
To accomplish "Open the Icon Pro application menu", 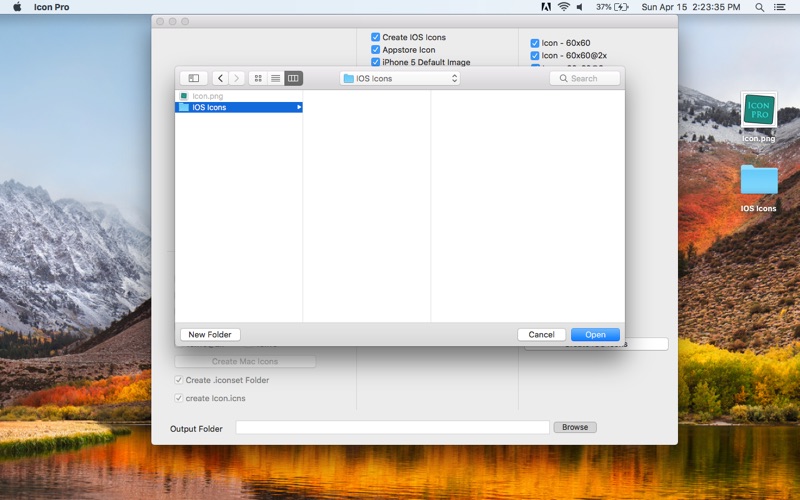I will tap(52, 7).
